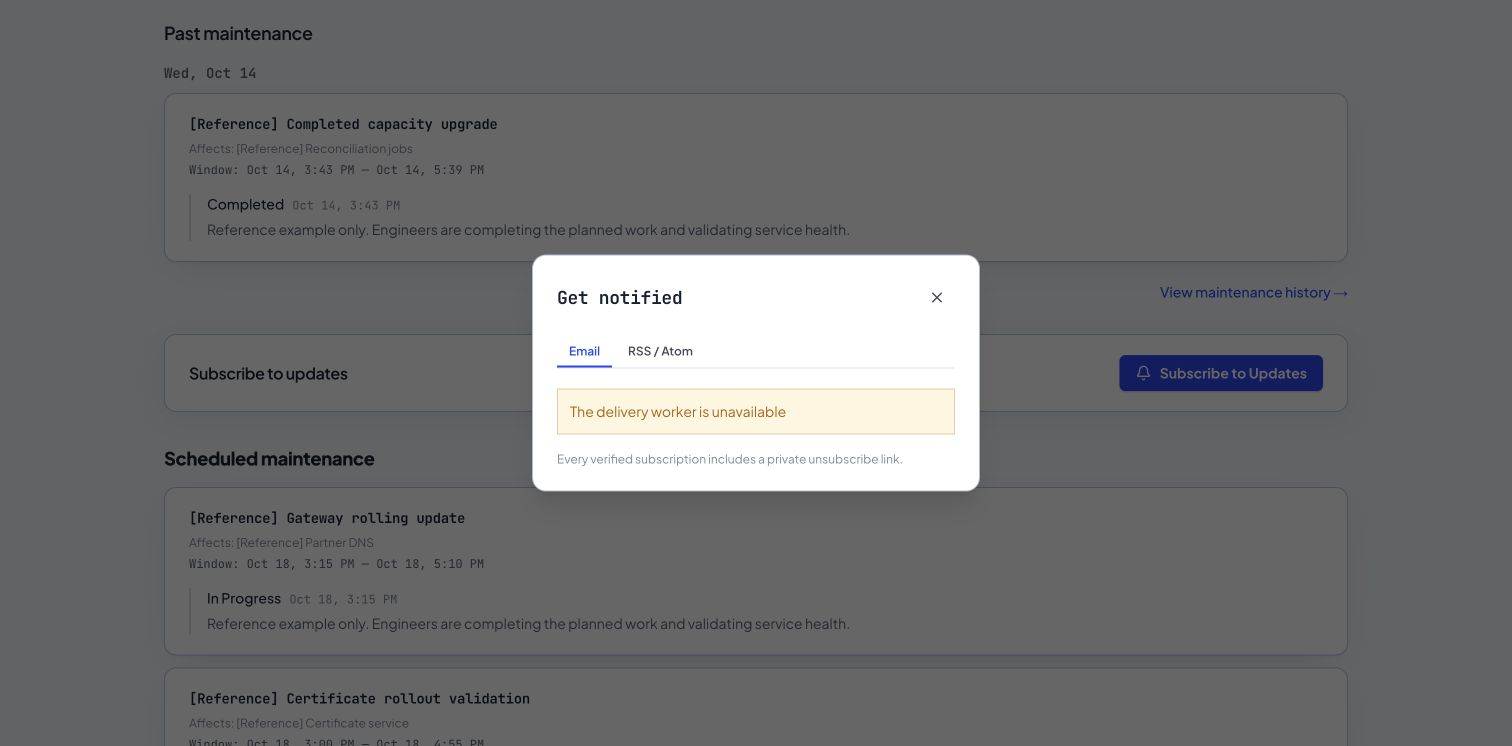This screenshot has height=746, width=1512.
Task: Click the Completed update's reference description
Action: pyautogui.click(x=528, y=230)
